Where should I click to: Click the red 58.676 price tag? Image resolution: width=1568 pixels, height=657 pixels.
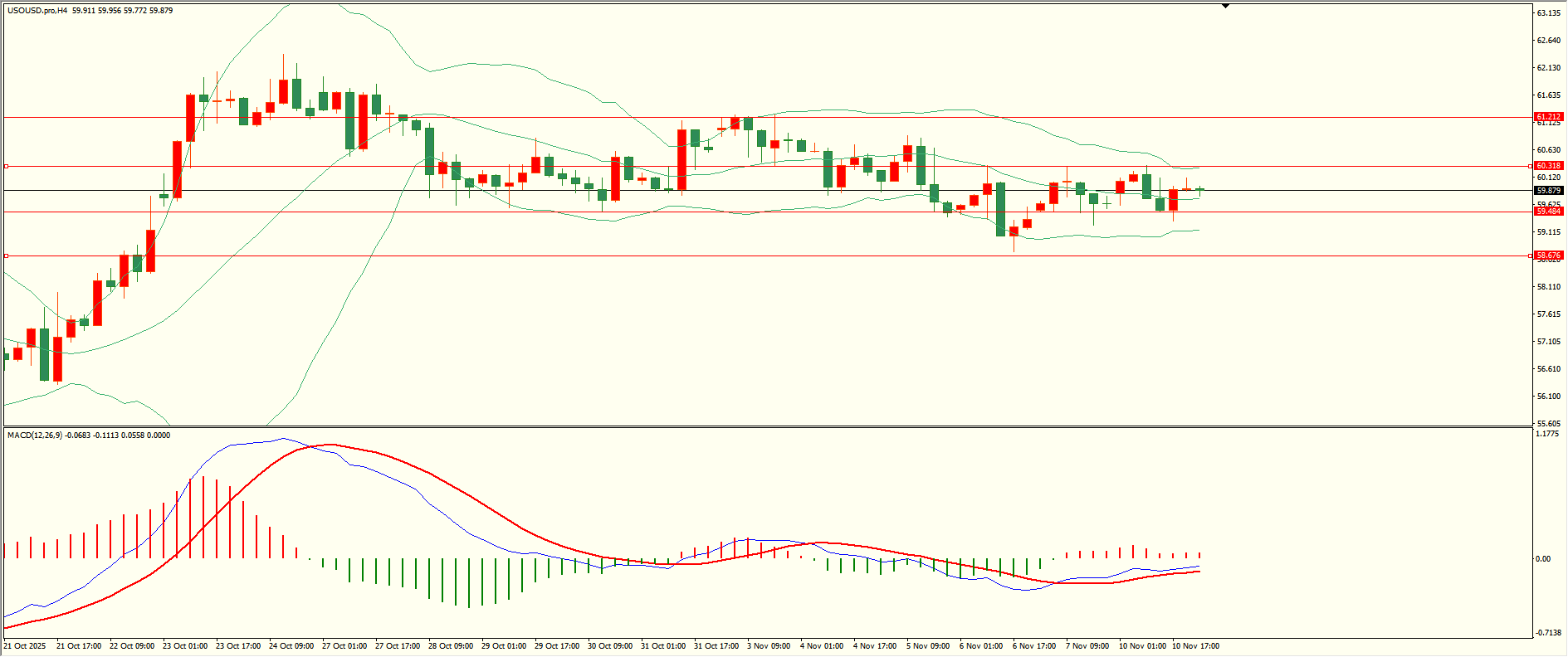pyautogui.click(x=1548, y=255)
